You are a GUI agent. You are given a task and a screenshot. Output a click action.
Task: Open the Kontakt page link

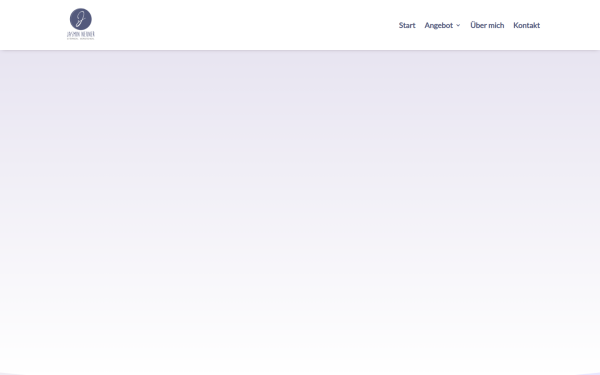click(x=527, y=25)
